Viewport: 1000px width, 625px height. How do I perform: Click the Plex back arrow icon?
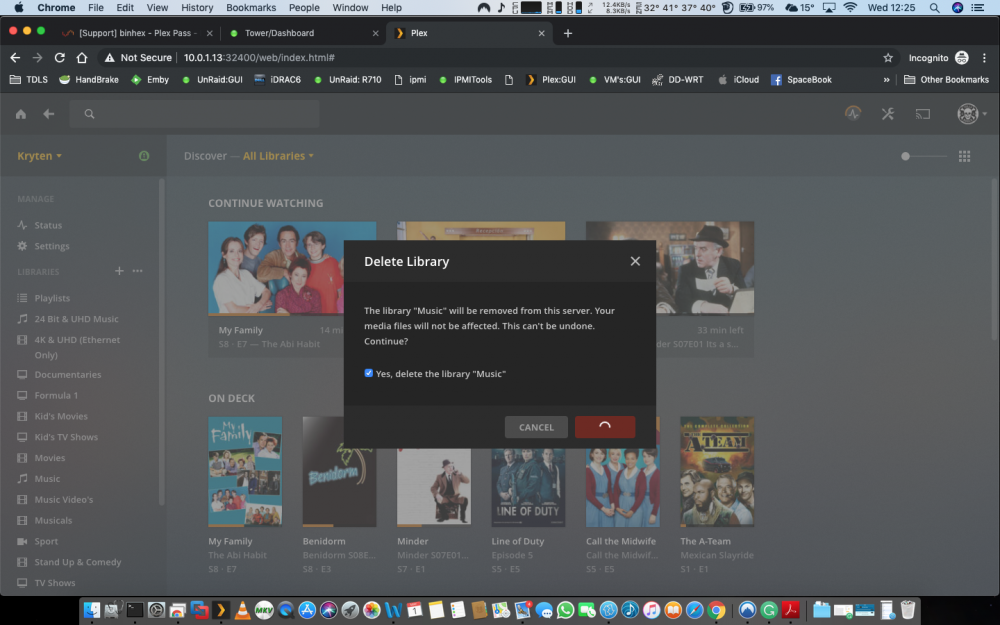click(x=48, y=114)
